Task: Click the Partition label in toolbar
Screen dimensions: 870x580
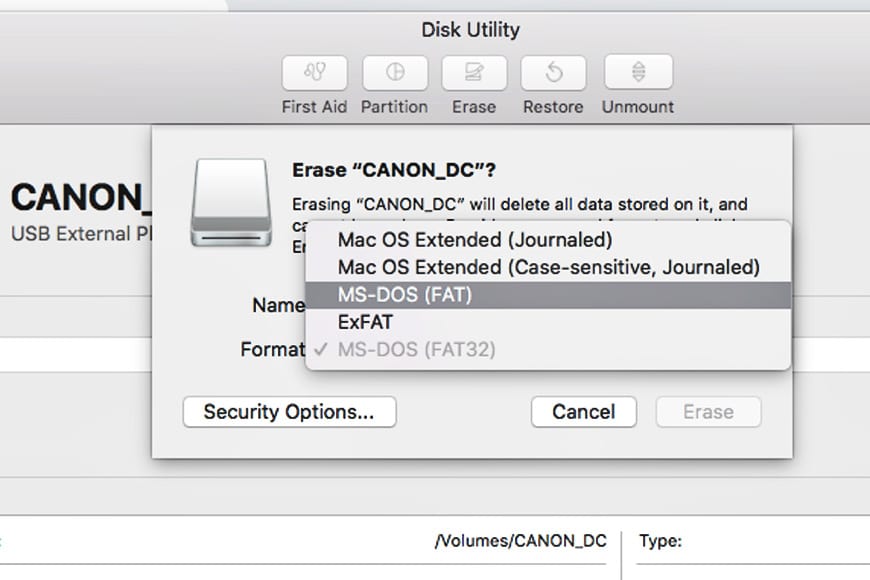Action: (x=394, y=107)
